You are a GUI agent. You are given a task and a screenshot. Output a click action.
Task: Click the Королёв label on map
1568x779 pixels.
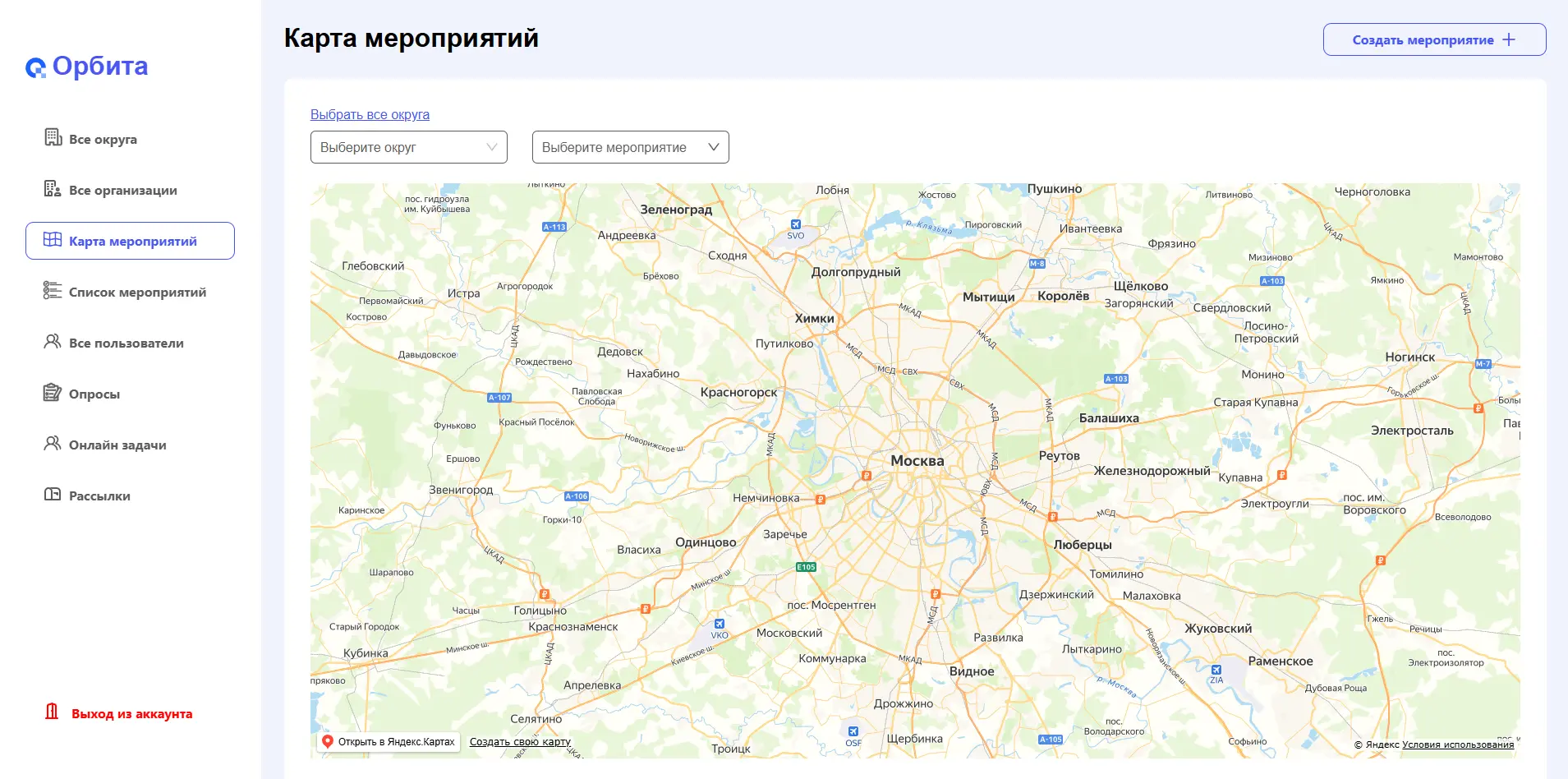coord(1063,296)
